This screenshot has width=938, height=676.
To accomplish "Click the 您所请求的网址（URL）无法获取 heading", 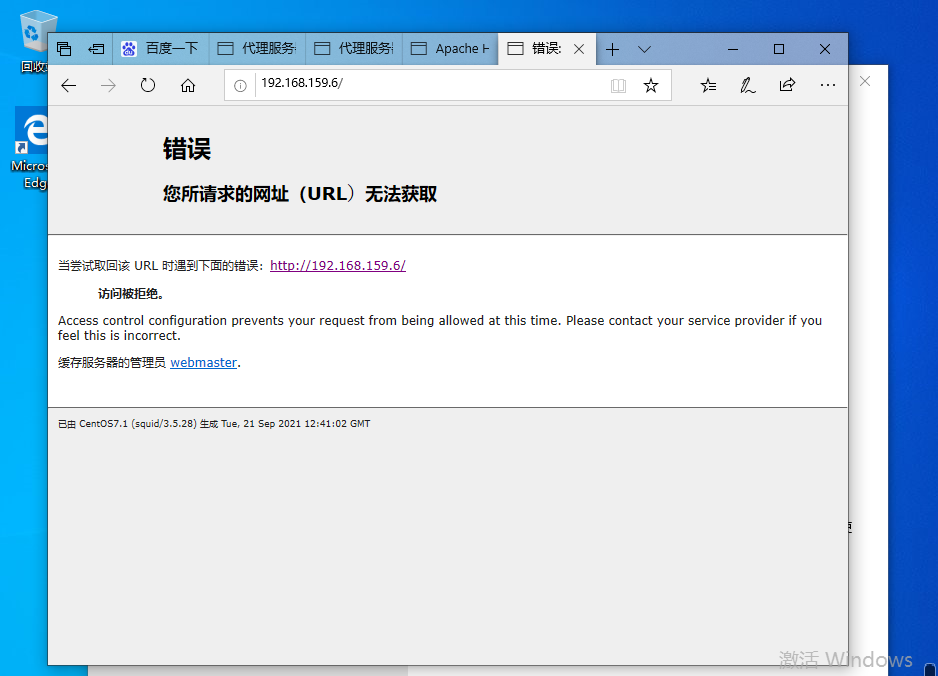I will [x=300, y=194].
